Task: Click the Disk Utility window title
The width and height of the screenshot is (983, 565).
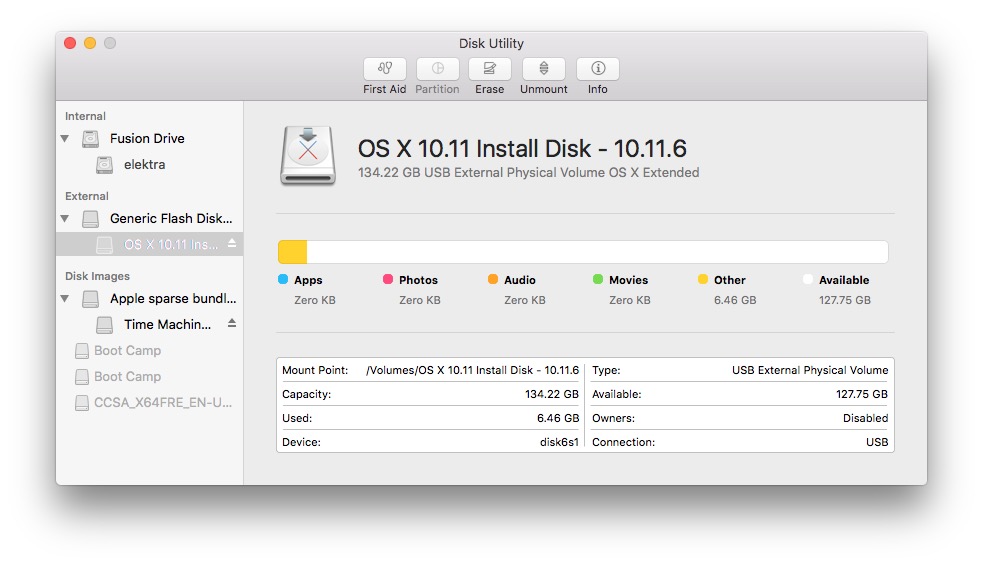Action: pos(491,43)
